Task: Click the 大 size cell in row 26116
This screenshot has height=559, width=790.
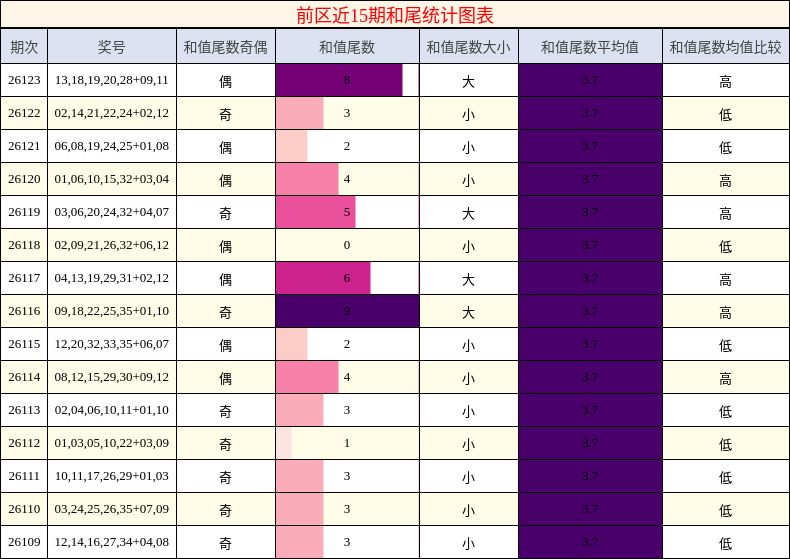Action: tap(469, 311)
